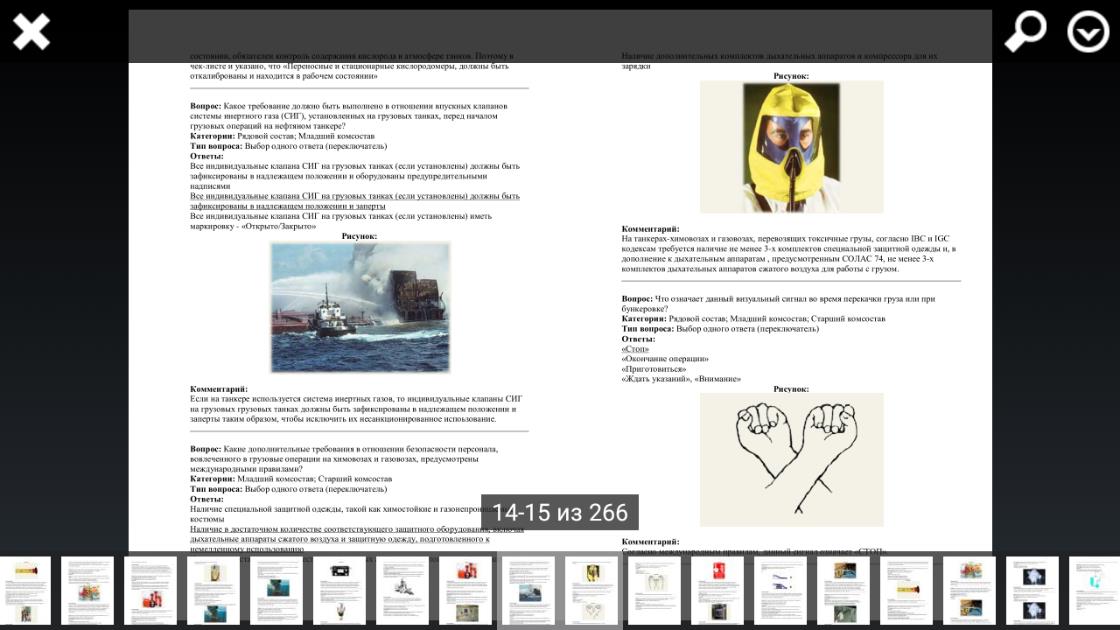Open the seventh thumbnail with the mechanical part
This screenshot has height=630, width=1120.
(x=402, y=591)
